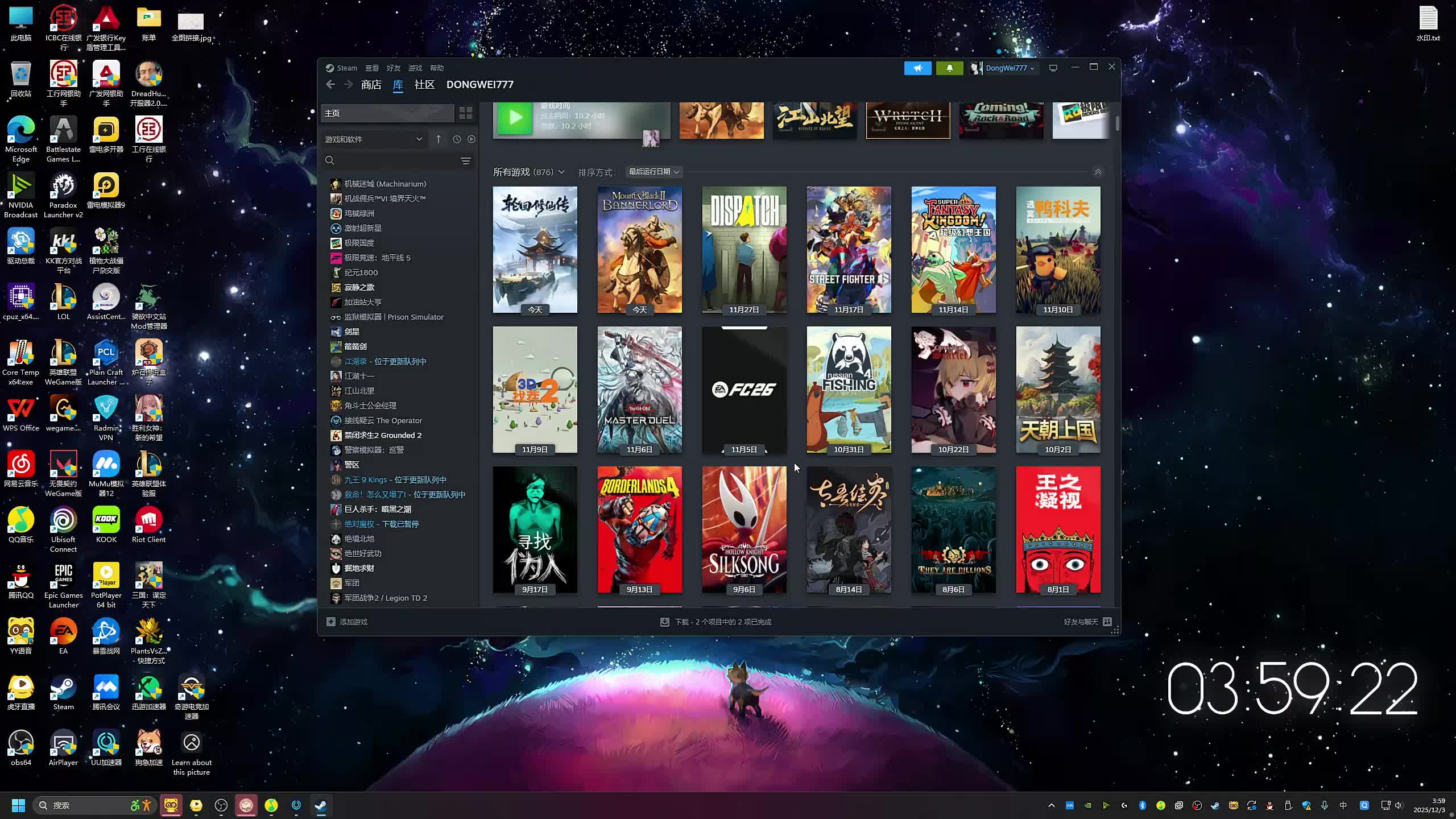Click the green Play button
The image size is (1456, 819).
pyautogui.click(x=515, y=118)
